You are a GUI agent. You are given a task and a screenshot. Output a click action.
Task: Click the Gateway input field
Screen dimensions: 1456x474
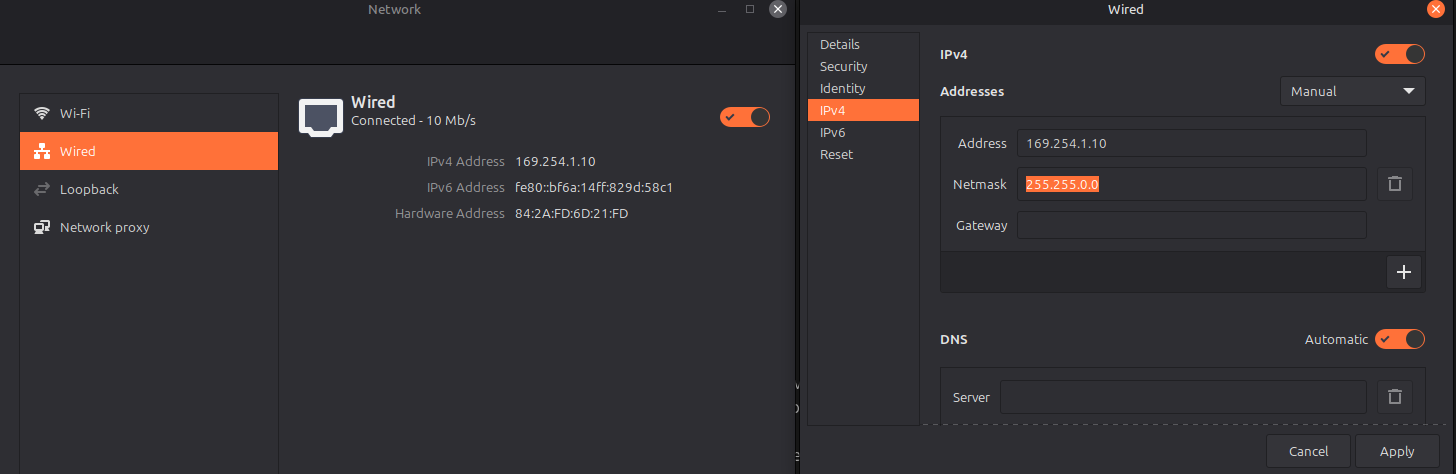(1191, 225)
